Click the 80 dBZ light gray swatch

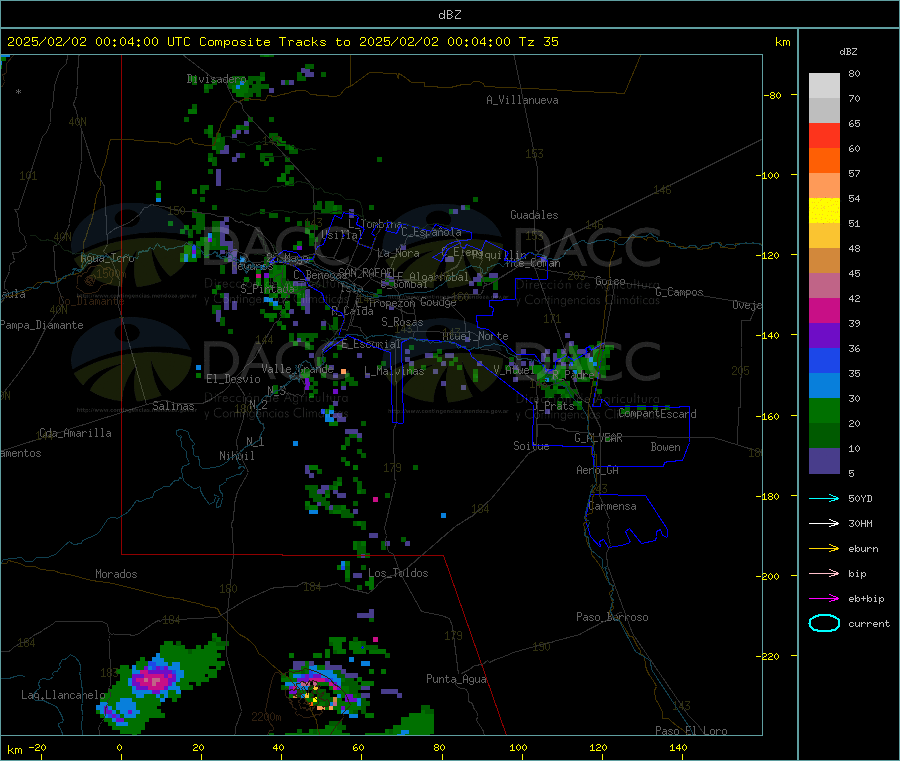(x=824, y=86)
